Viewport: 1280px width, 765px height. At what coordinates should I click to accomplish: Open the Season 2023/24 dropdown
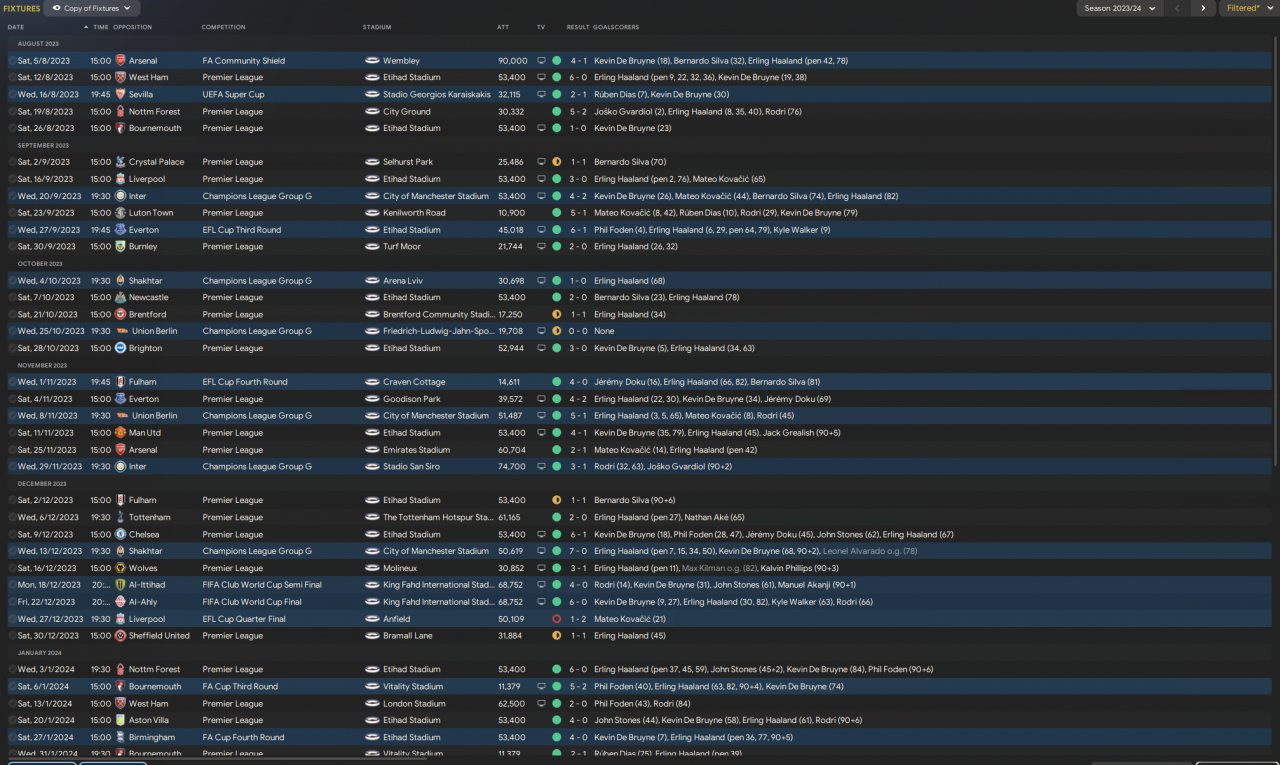pos(1119,8)
